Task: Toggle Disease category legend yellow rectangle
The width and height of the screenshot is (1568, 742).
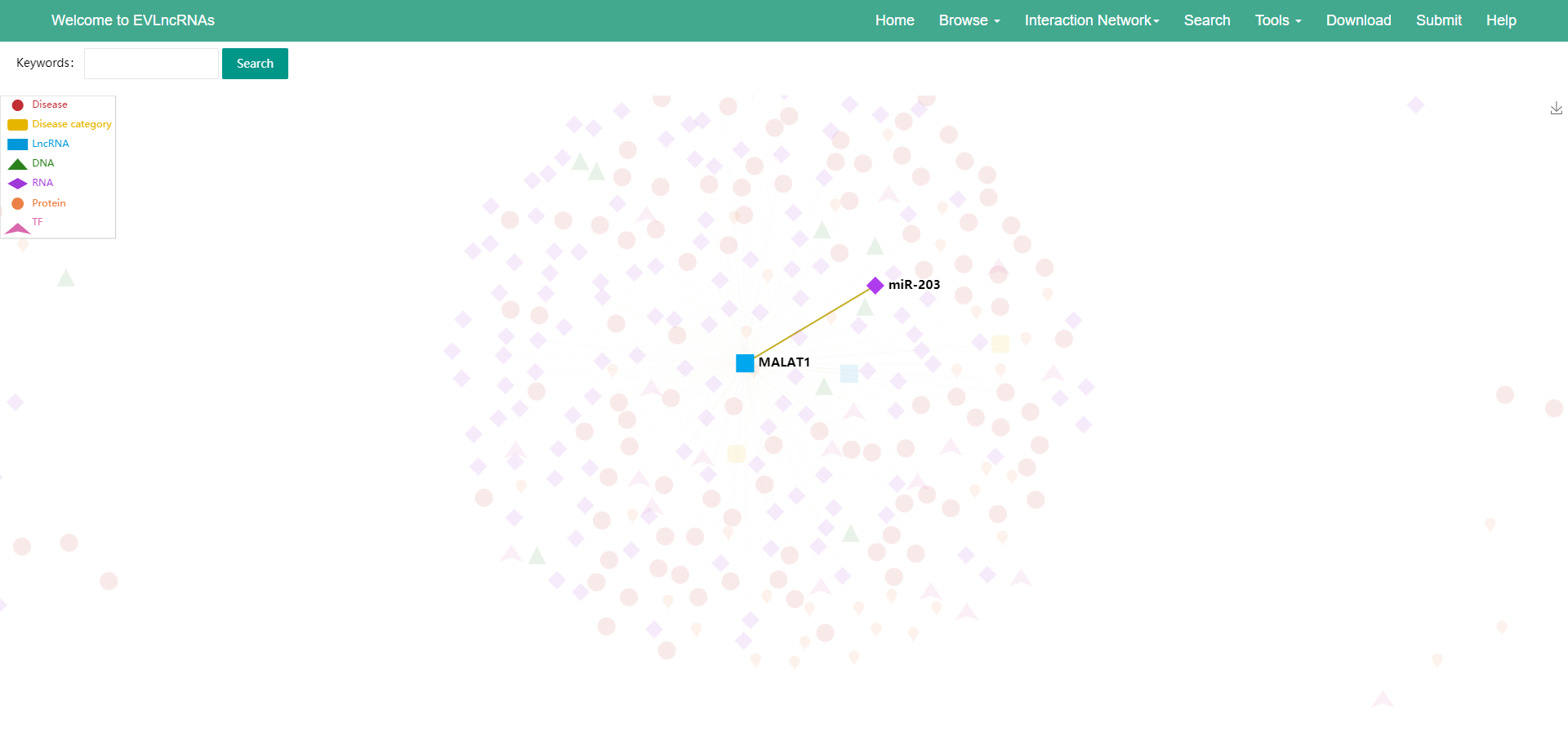Action: click(x=17, y=124)
